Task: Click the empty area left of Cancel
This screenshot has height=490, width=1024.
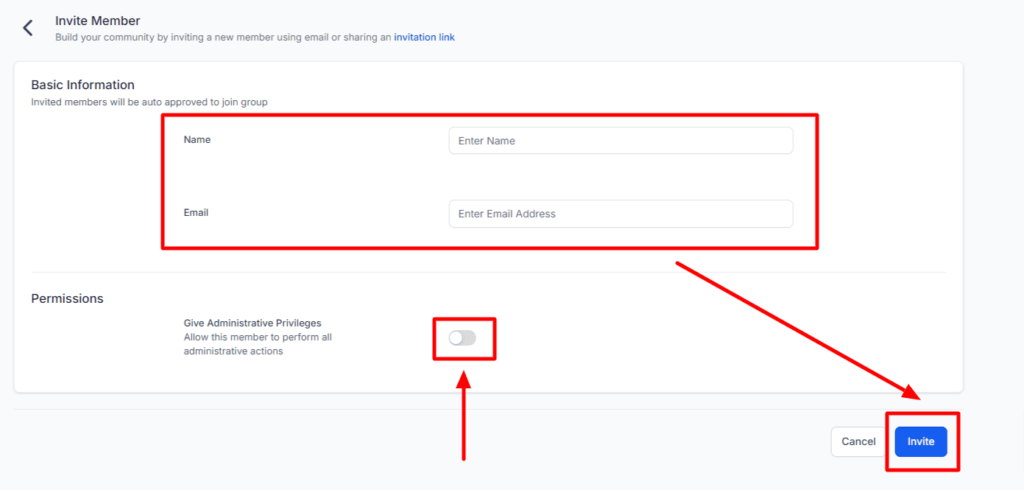Action: [500, 441]
